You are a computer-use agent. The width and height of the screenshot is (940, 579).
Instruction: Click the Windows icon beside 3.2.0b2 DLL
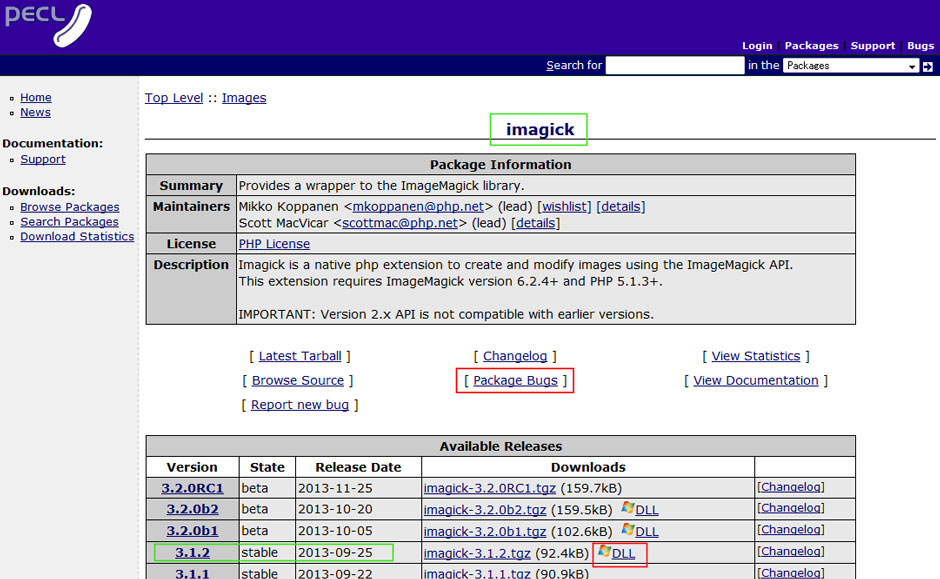coord(627,508)
